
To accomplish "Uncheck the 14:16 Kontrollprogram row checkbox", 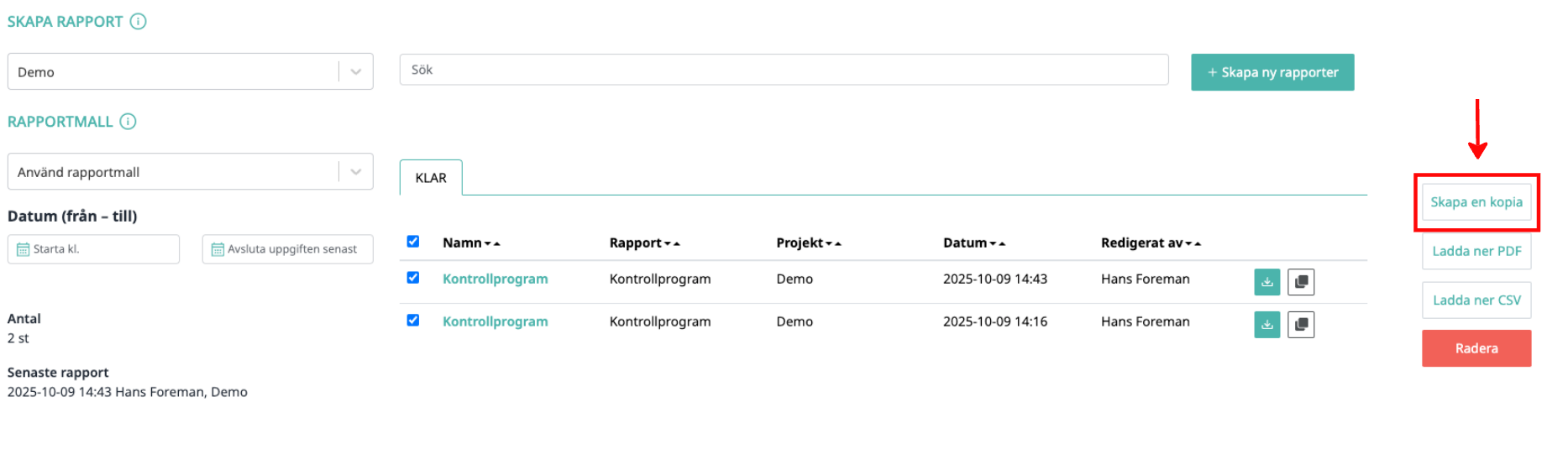I will tap(413, 321).
